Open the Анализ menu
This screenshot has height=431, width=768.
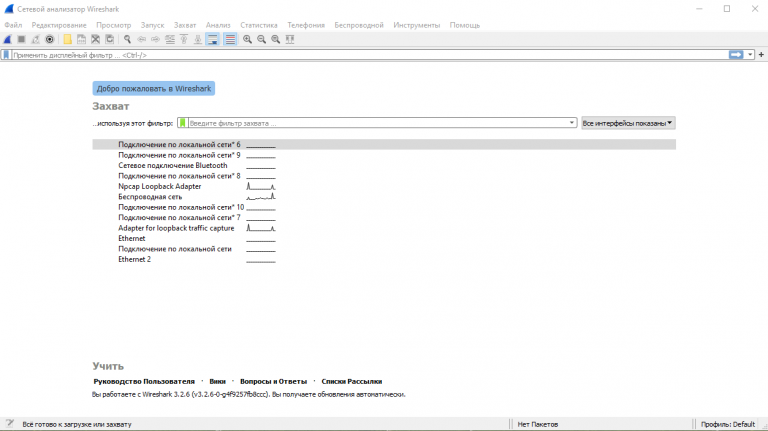(218, 25)
